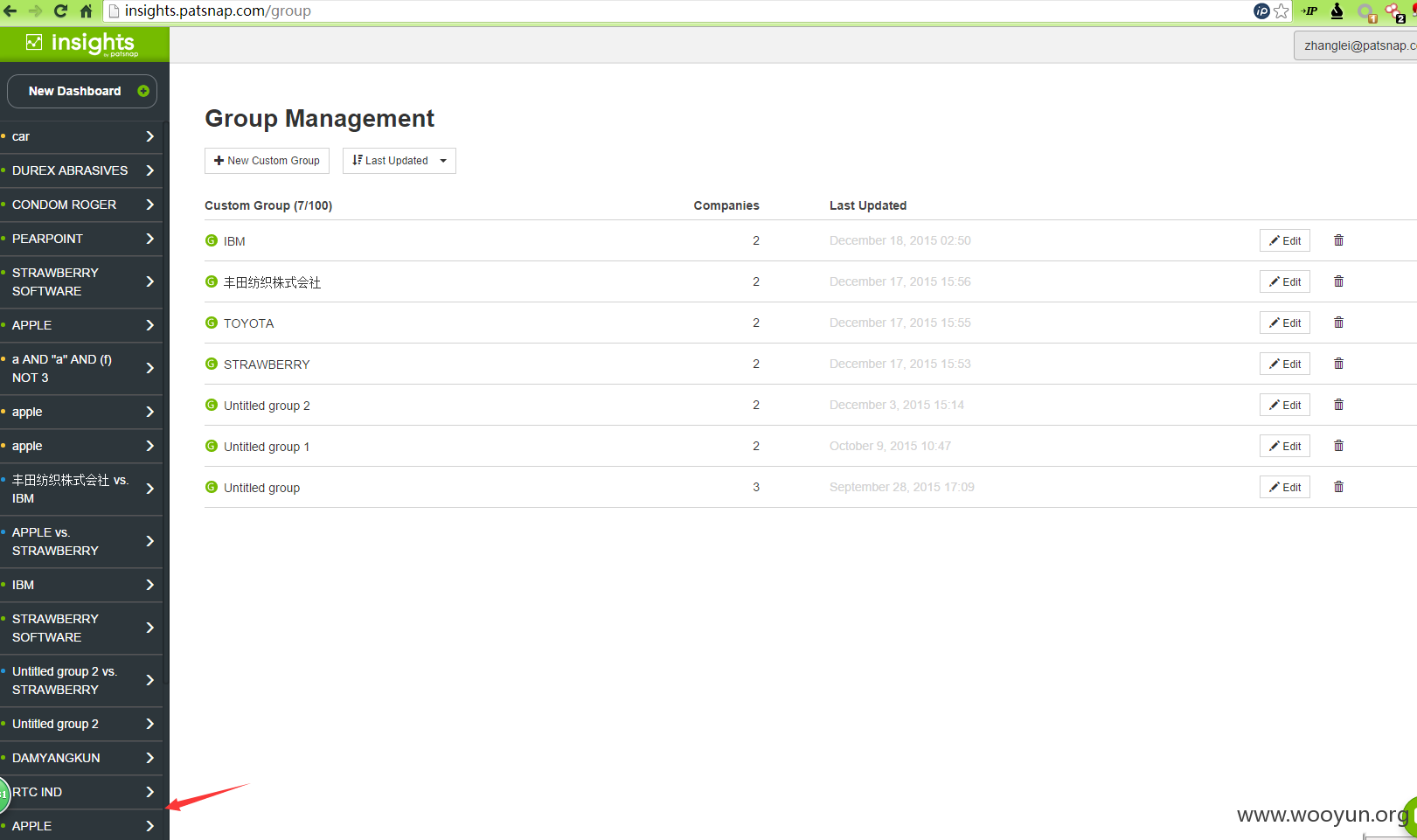The width and height of the screenshot is (1417, 840).
Task: Delete the IBM group via trash icon
Action: 1338,240
